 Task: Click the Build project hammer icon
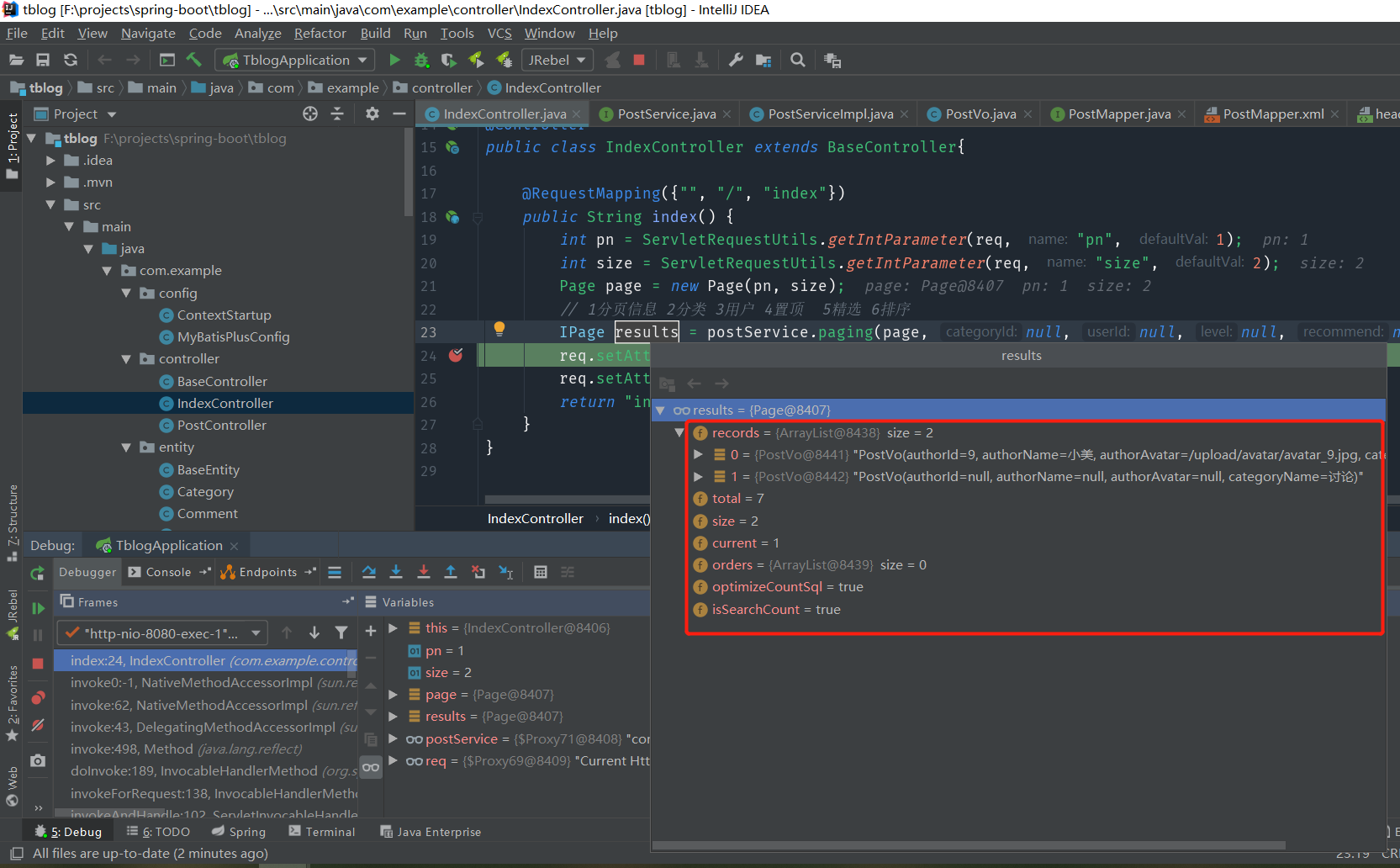point(193,60)
